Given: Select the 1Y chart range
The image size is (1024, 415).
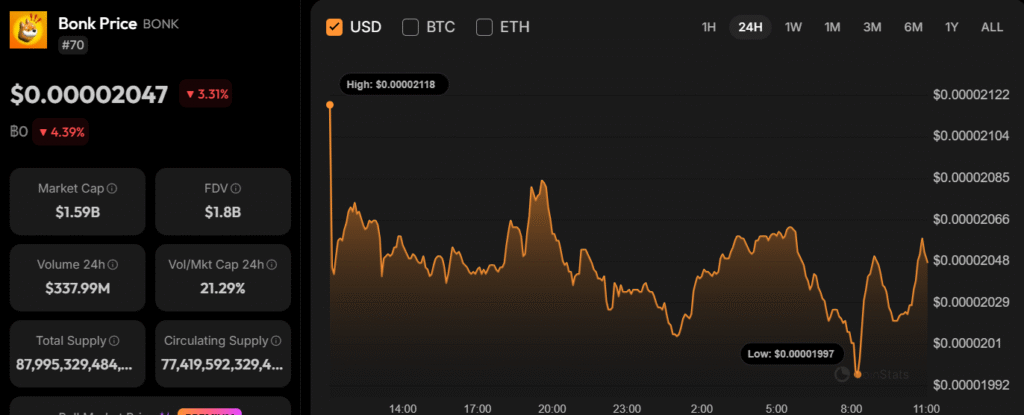Looking at the screenshot, I should 951,27.
